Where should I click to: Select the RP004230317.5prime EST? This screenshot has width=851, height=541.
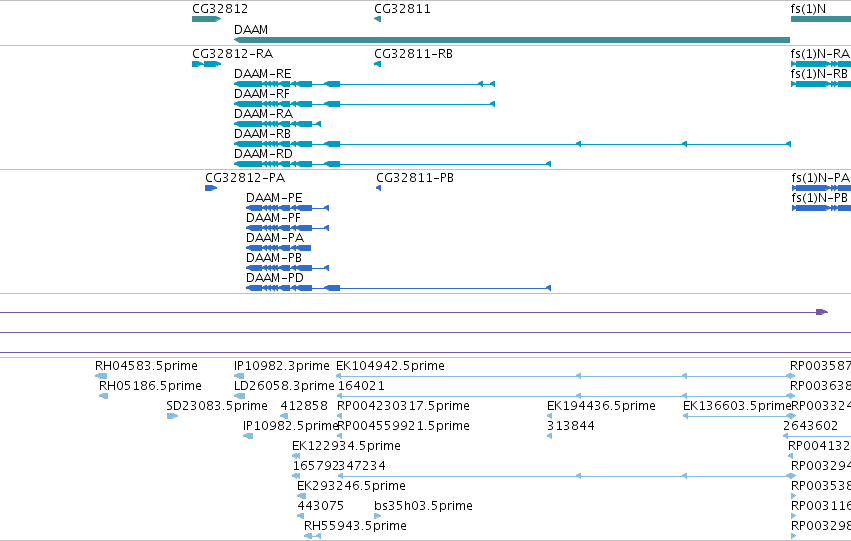coord(403,406)
